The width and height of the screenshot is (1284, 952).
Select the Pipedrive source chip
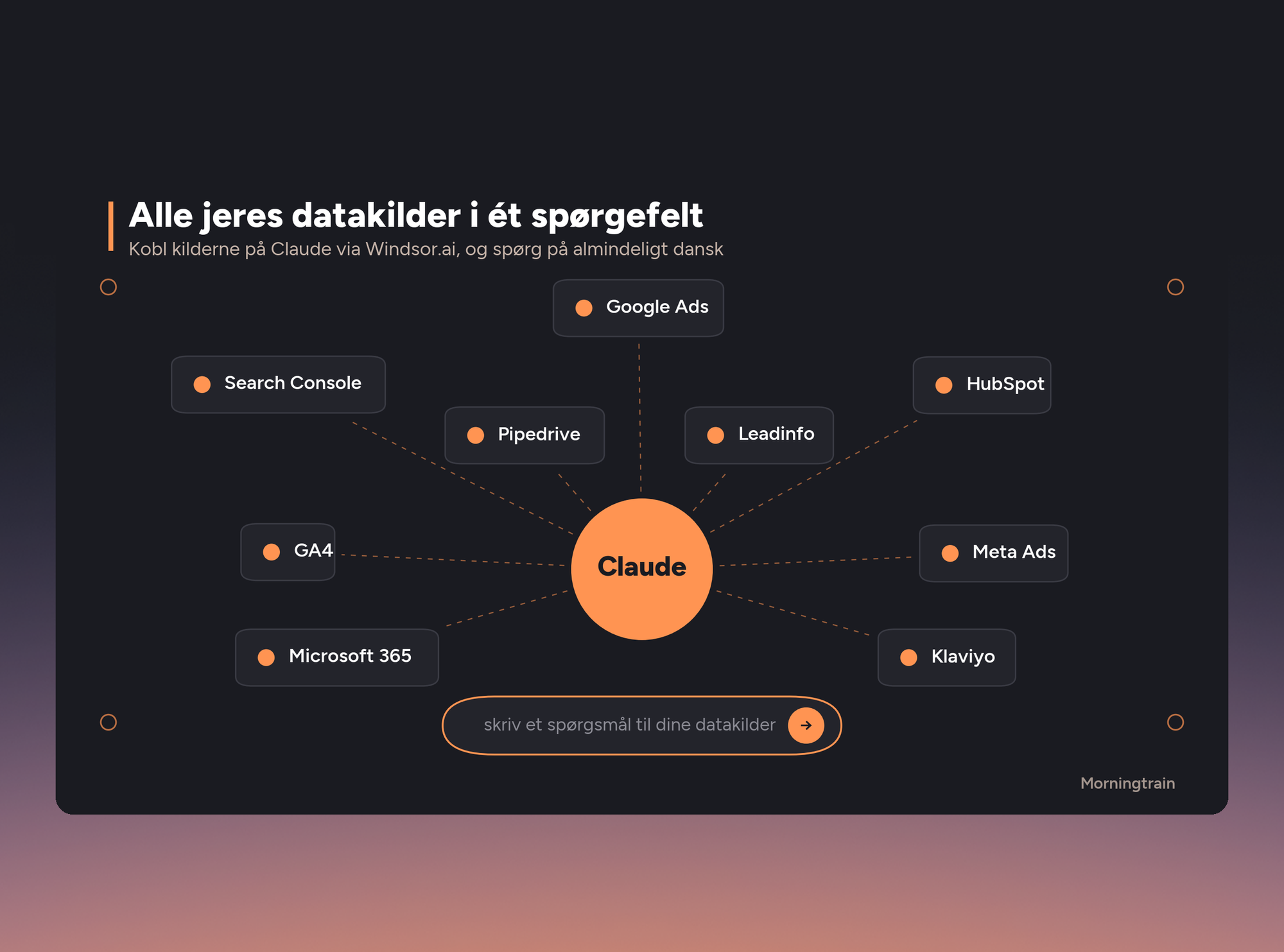pyautogui.click(x=525, y=435)
